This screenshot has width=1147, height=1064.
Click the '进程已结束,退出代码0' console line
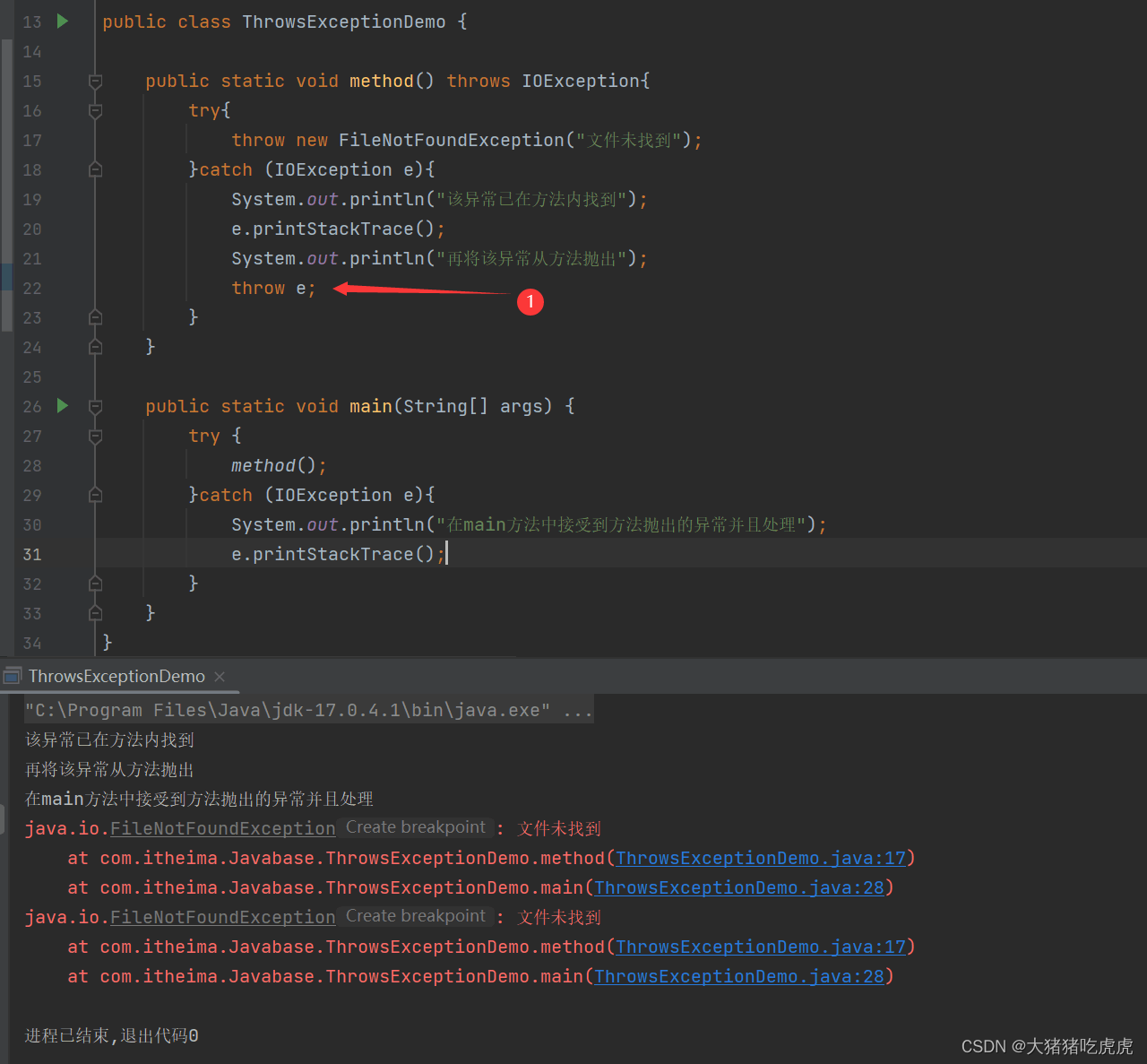point(112,1035)
